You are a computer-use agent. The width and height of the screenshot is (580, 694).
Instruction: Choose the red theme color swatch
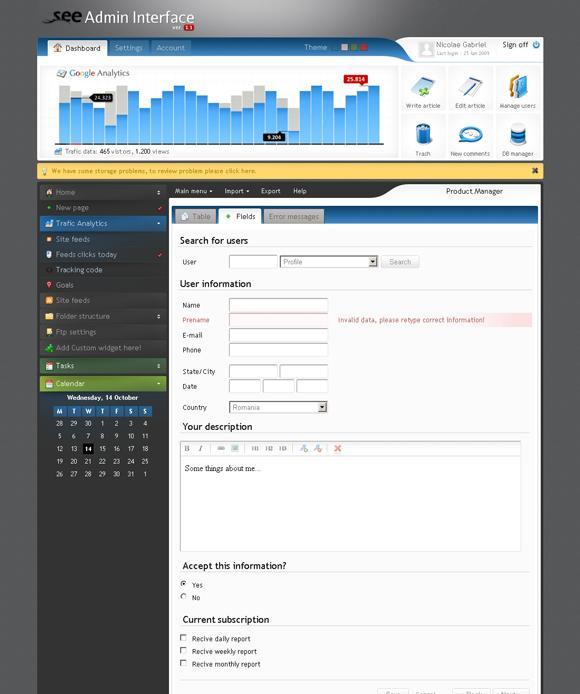click(x=364, y=47)
